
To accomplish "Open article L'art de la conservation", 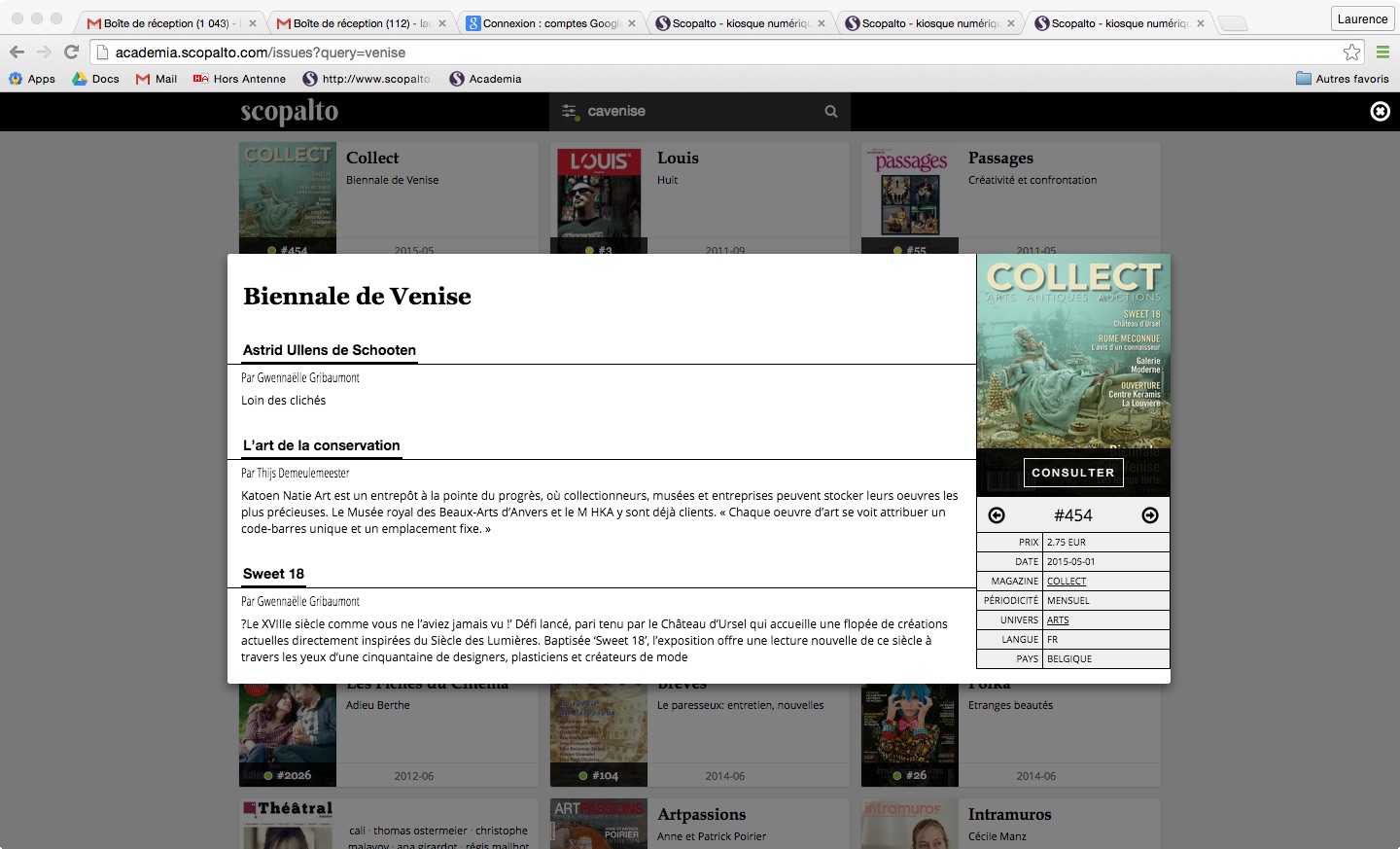I will click(322, 445).
